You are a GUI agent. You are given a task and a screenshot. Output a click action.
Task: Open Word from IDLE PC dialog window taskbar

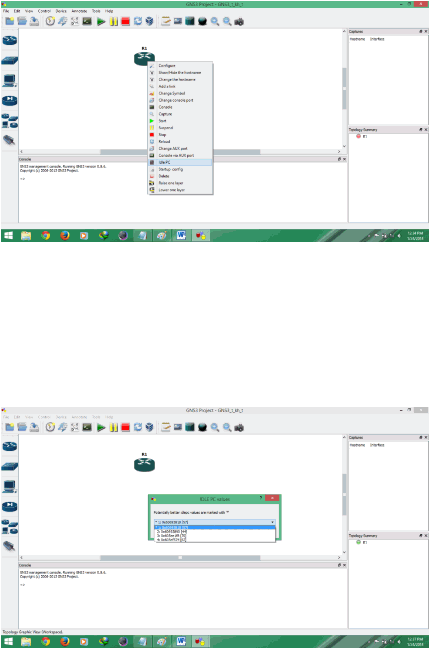pyautogui.click(x=181, y=642)
